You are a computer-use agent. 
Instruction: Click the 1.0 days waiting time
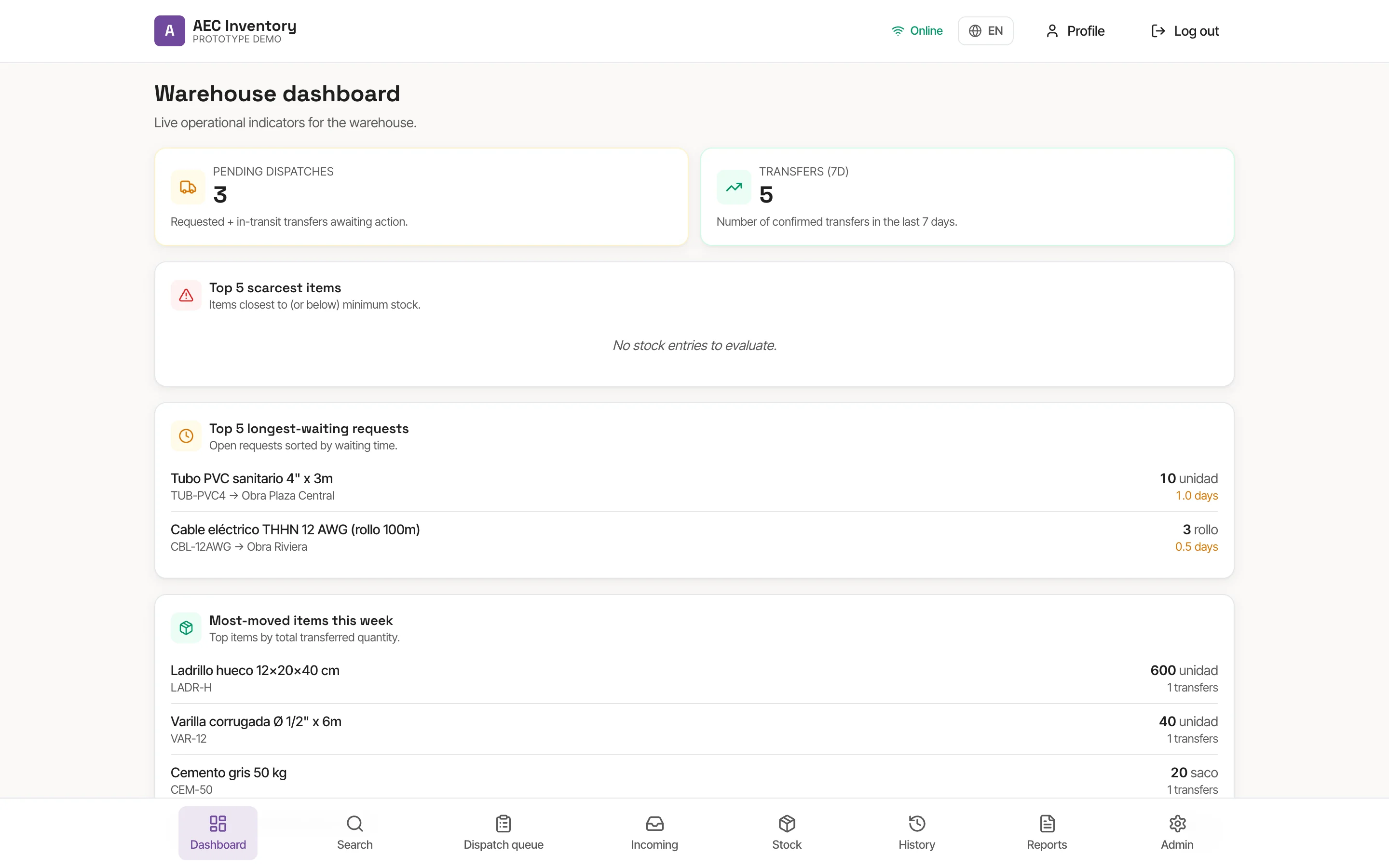(1197, 495)
